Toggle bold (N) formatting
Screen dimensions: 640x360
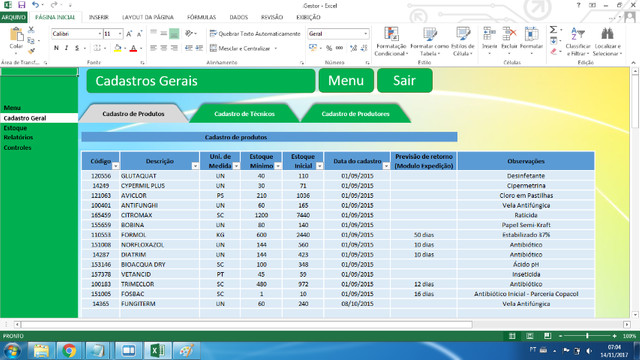56,48
